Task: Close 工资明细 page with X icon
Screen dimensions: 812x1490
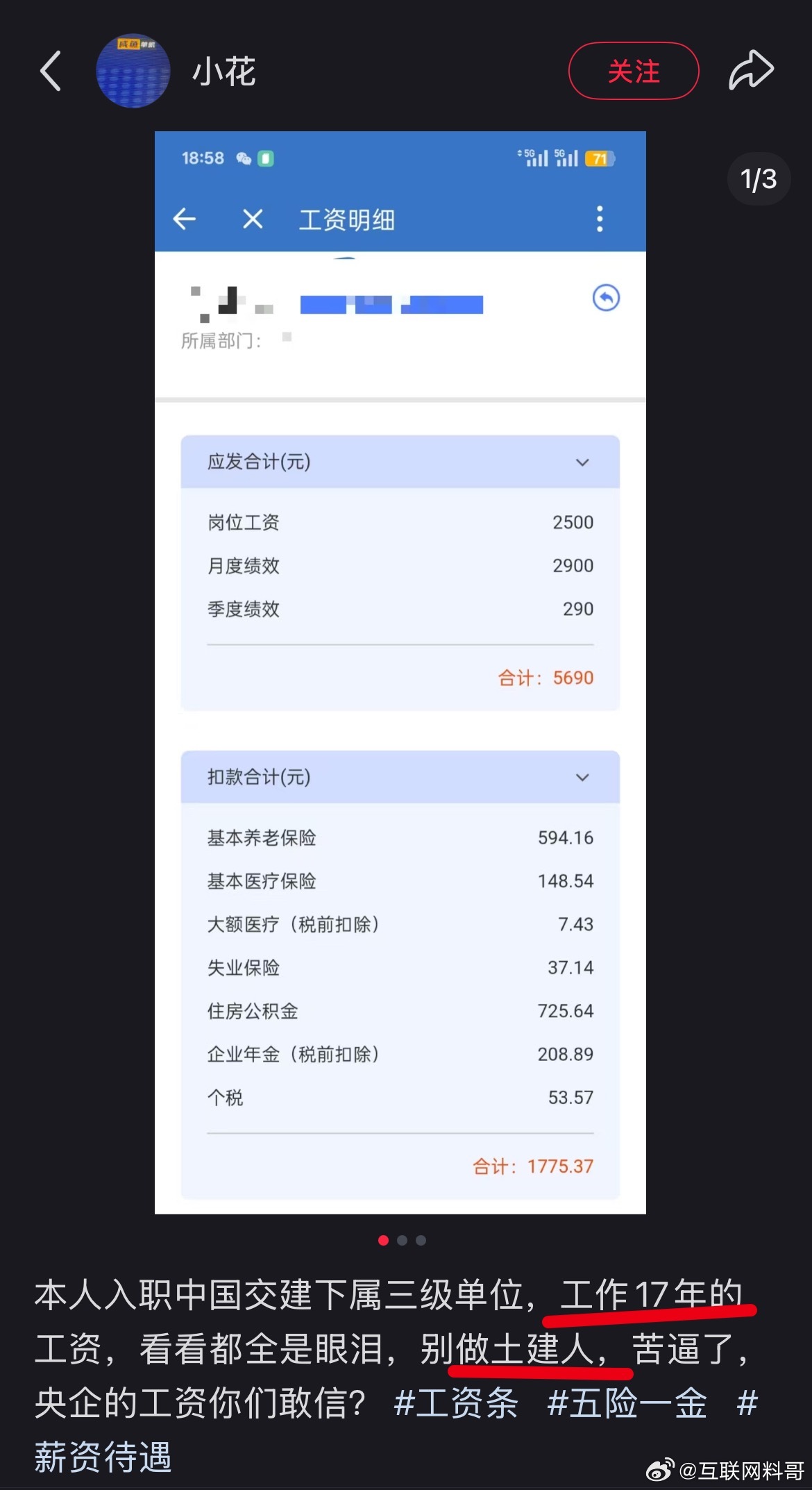Action: [x=253, y=219]
